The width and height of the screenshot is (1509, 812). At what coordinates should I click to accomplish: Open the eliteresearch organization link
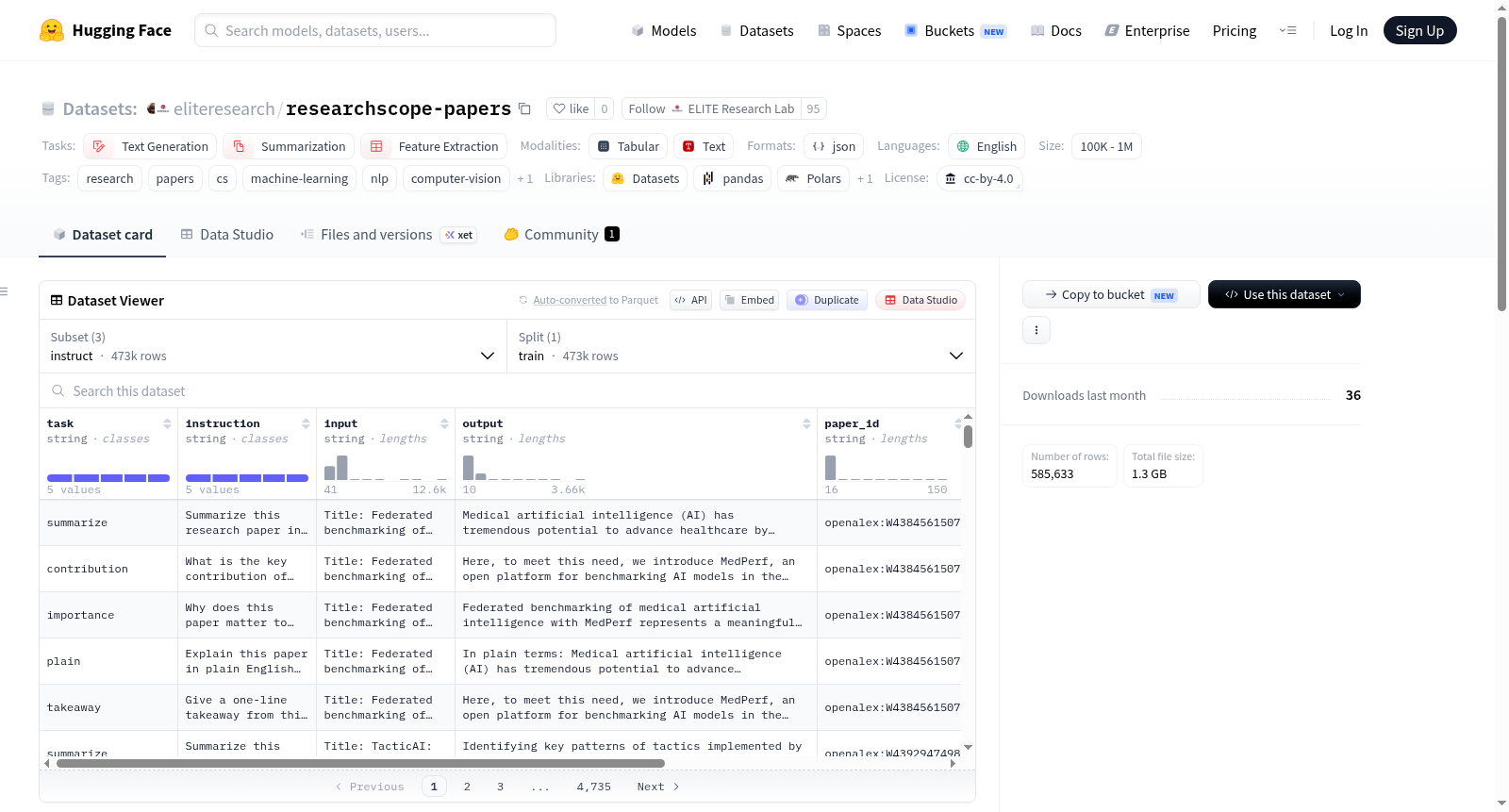224,108
